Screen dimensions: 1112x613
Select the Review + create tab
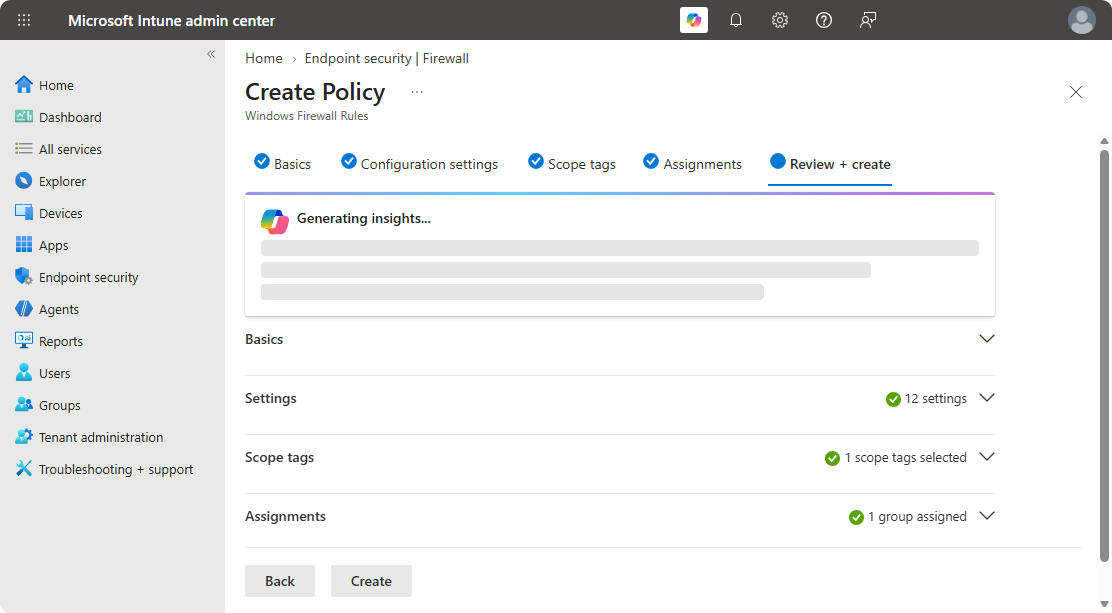pyautogui.click(x=830, y=163)
